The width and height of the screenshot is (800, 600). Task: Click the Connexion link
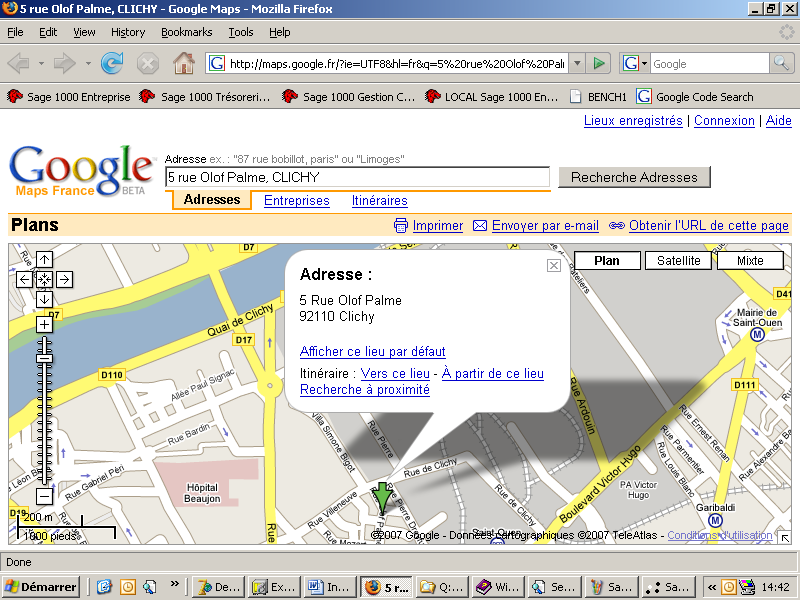(x=724, y=121)
